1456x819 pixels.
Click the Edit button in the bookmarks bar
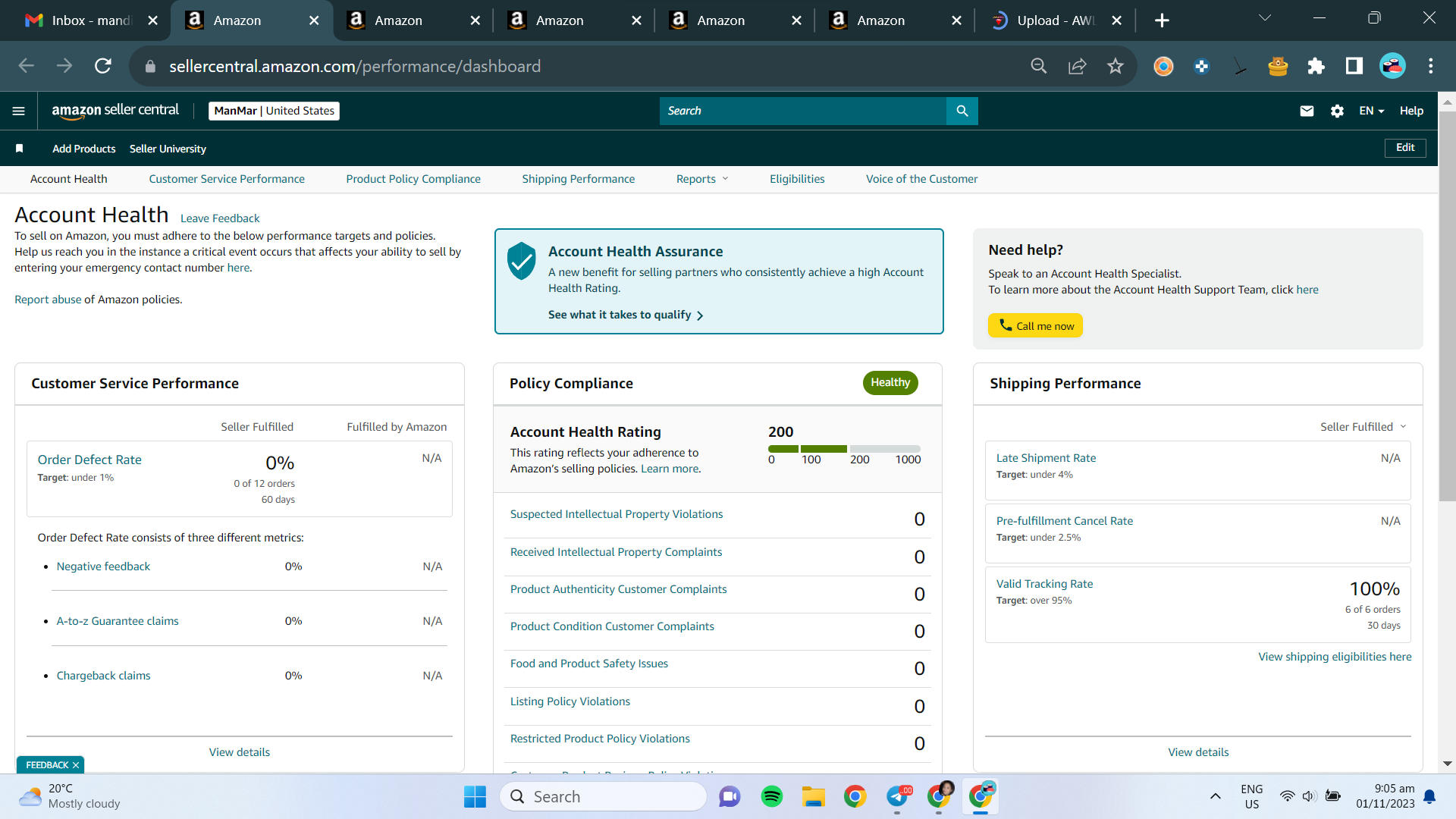(1405, 148)
